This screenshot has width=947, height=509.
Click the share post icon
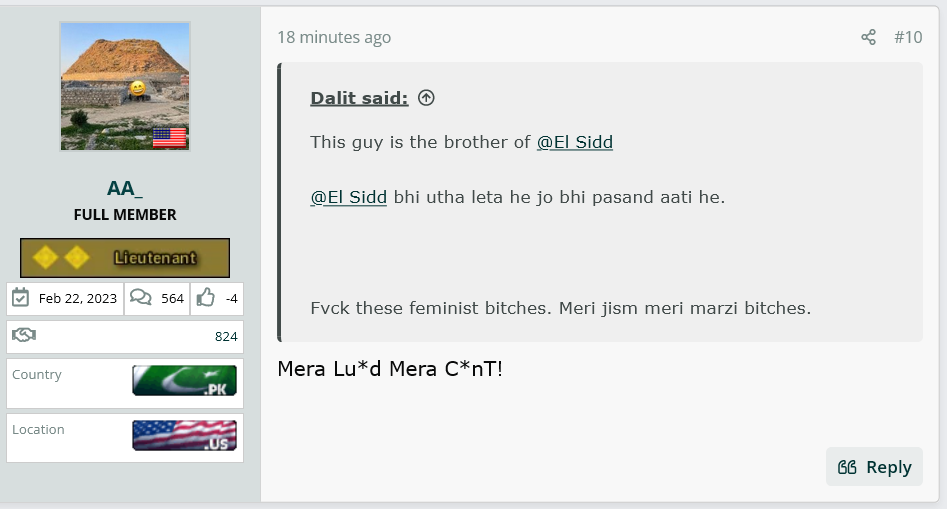pyautogui.click(x=868, y=37)
